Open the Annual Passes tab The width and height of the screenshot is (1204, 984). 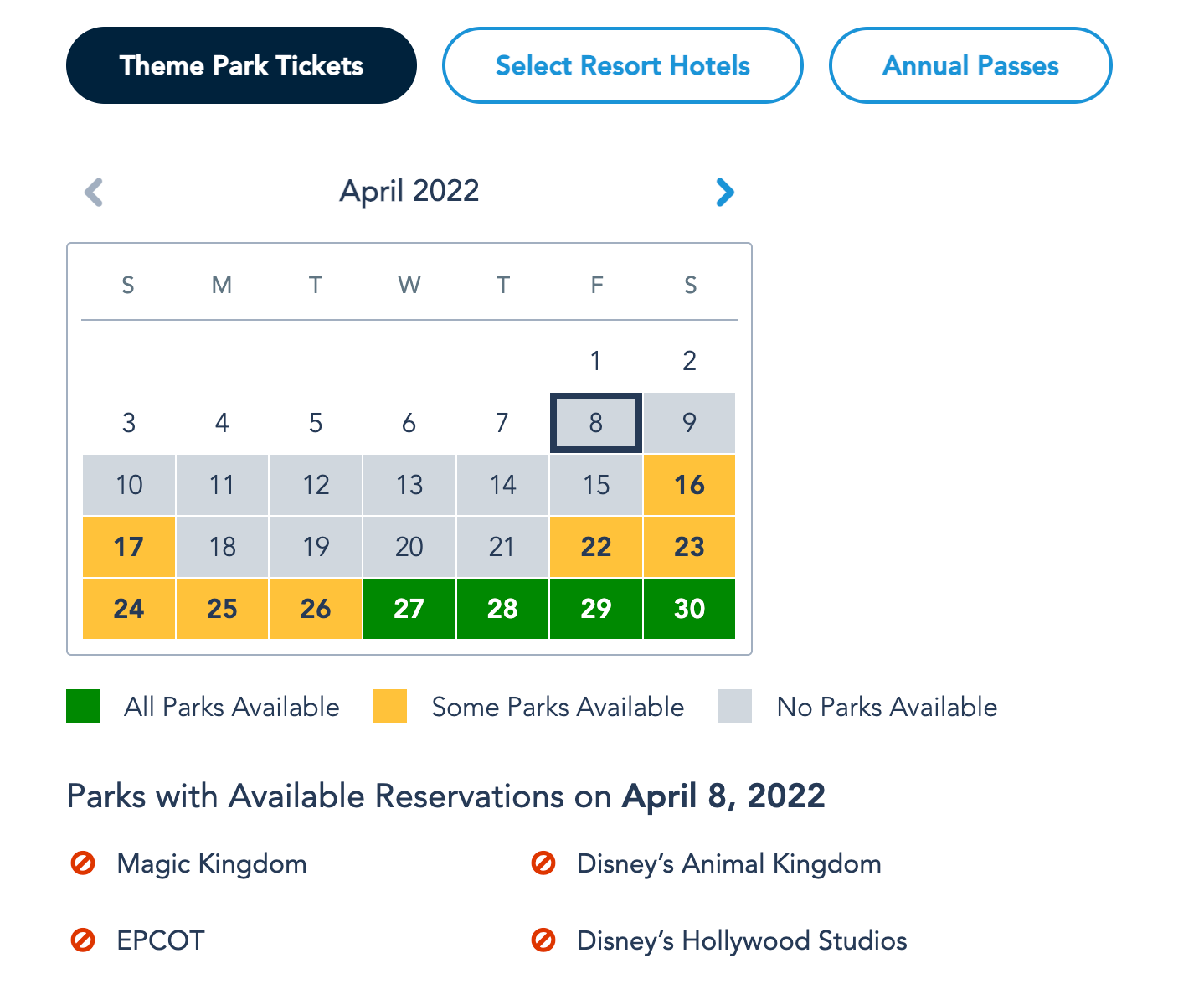tap(970, 65)
